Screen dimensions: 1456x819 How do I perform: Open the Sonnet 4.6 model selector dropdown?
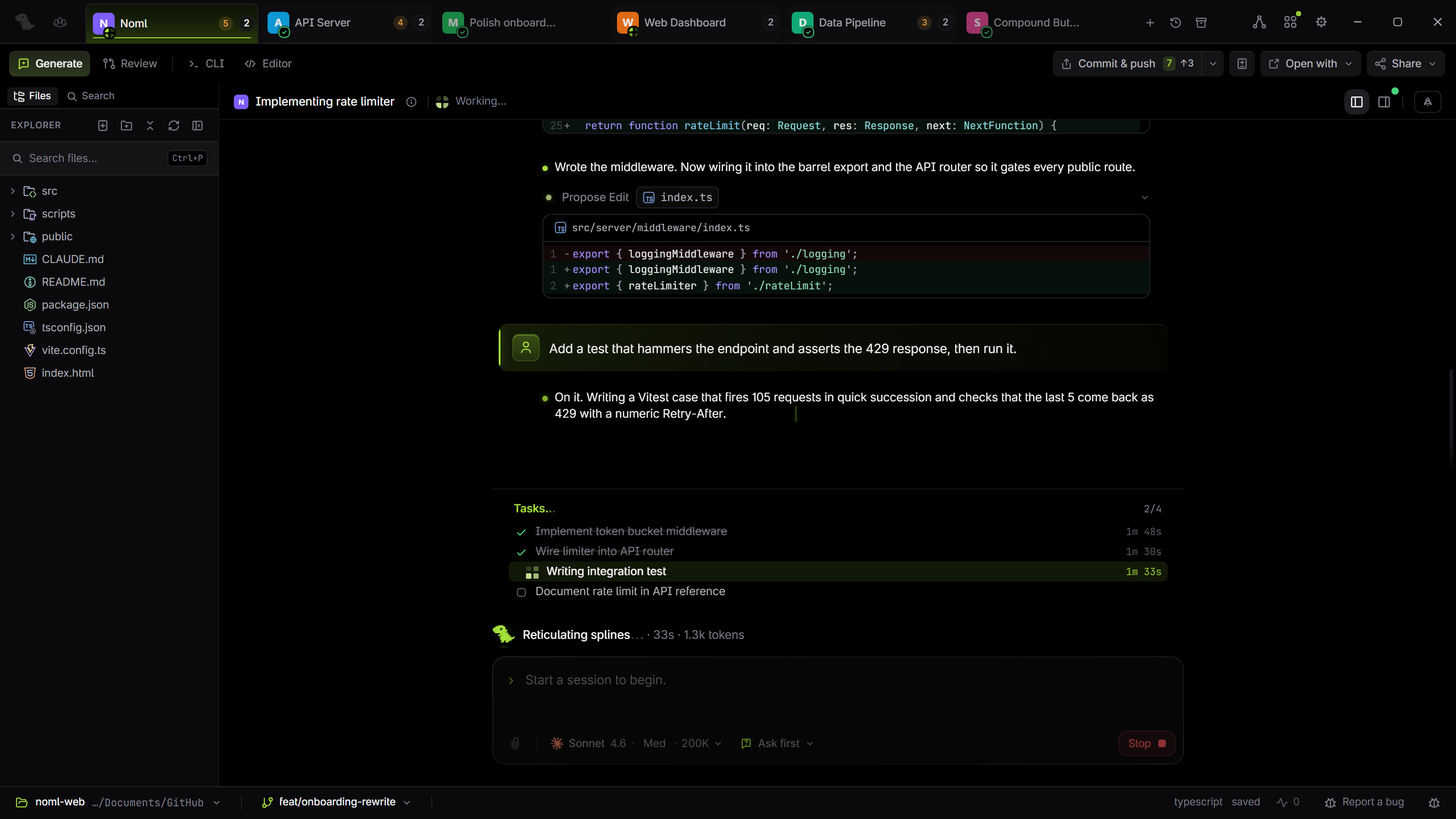pyautogui.click(x=637, y=743)
